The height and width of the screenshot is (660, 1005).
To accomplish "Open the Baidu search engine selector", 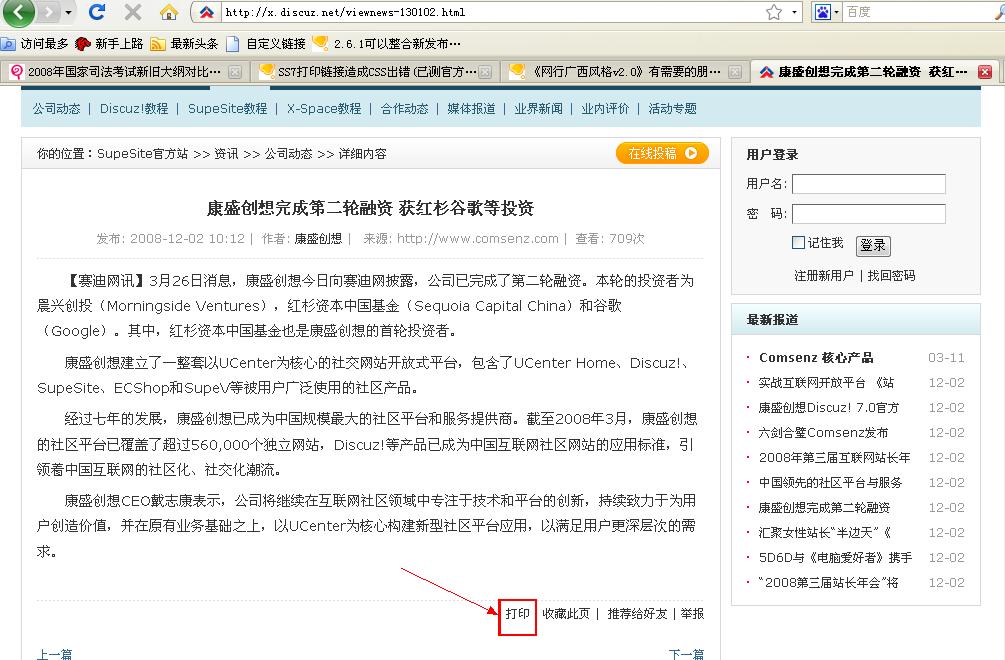I will click(x=826, y=12).
